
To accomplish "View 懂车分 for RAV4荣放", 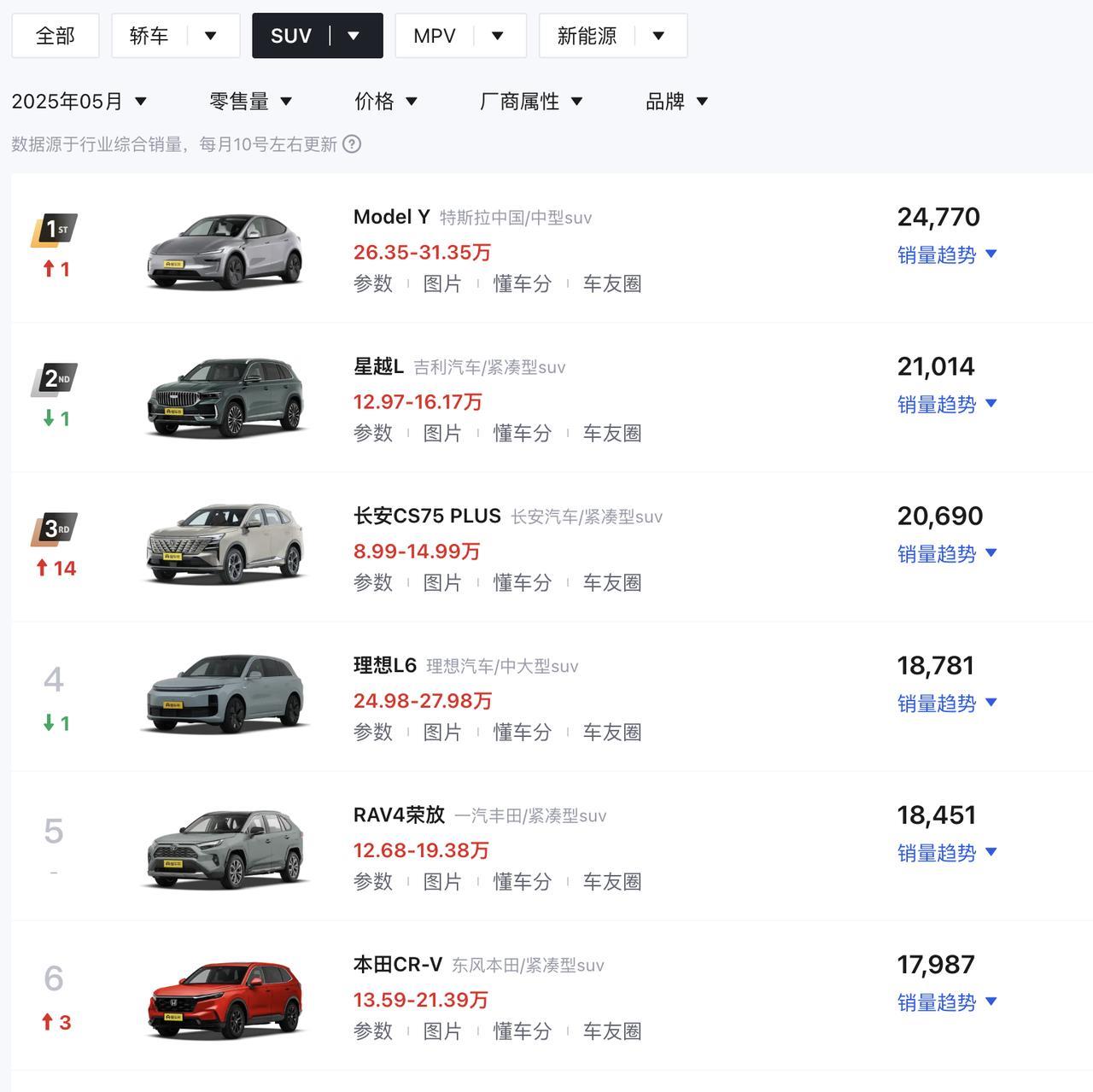I will coord(523,881).
